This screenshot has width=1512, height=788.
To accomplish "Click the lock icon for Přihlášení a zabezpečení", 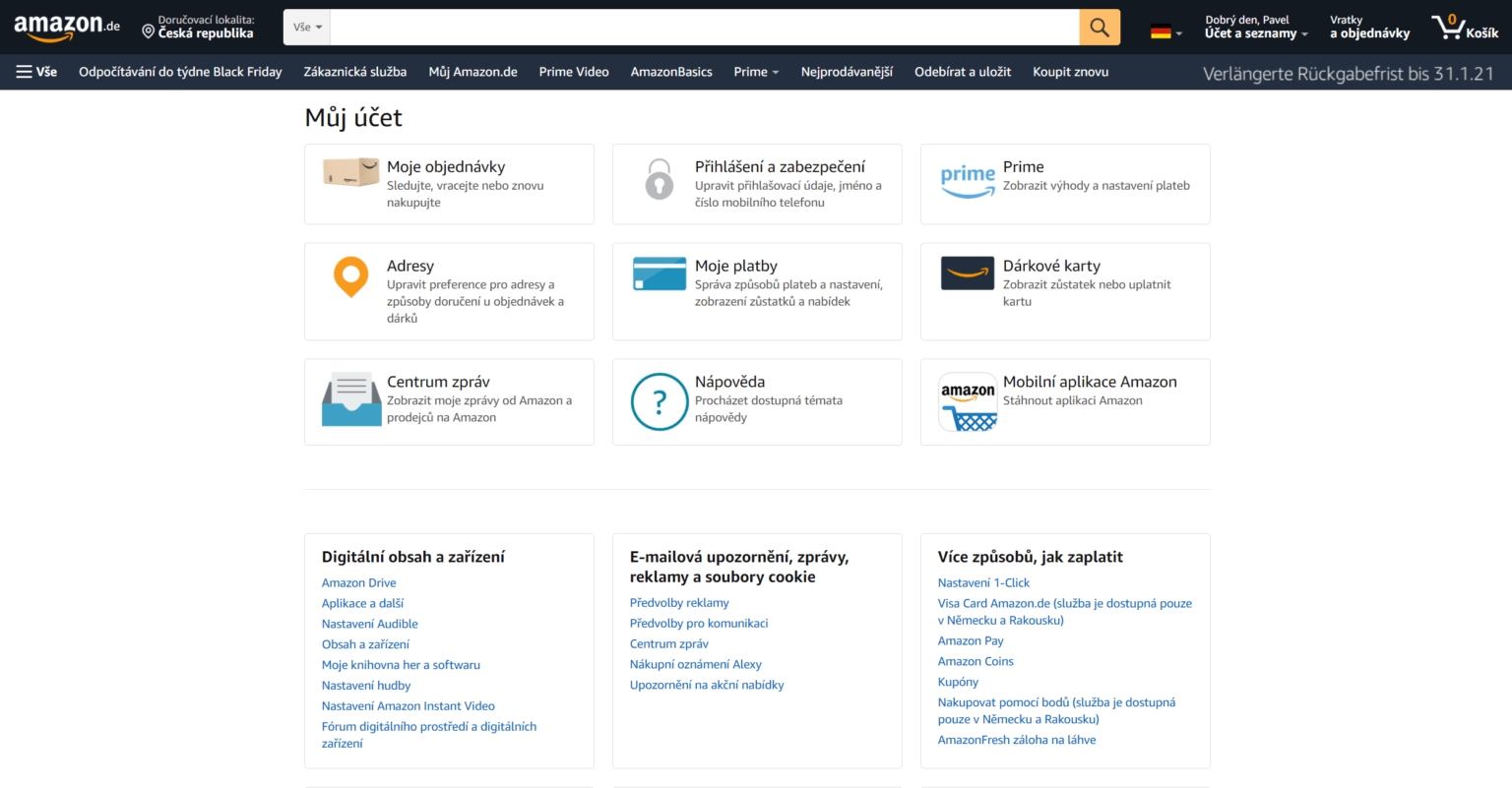I will (x=659, y=177).
